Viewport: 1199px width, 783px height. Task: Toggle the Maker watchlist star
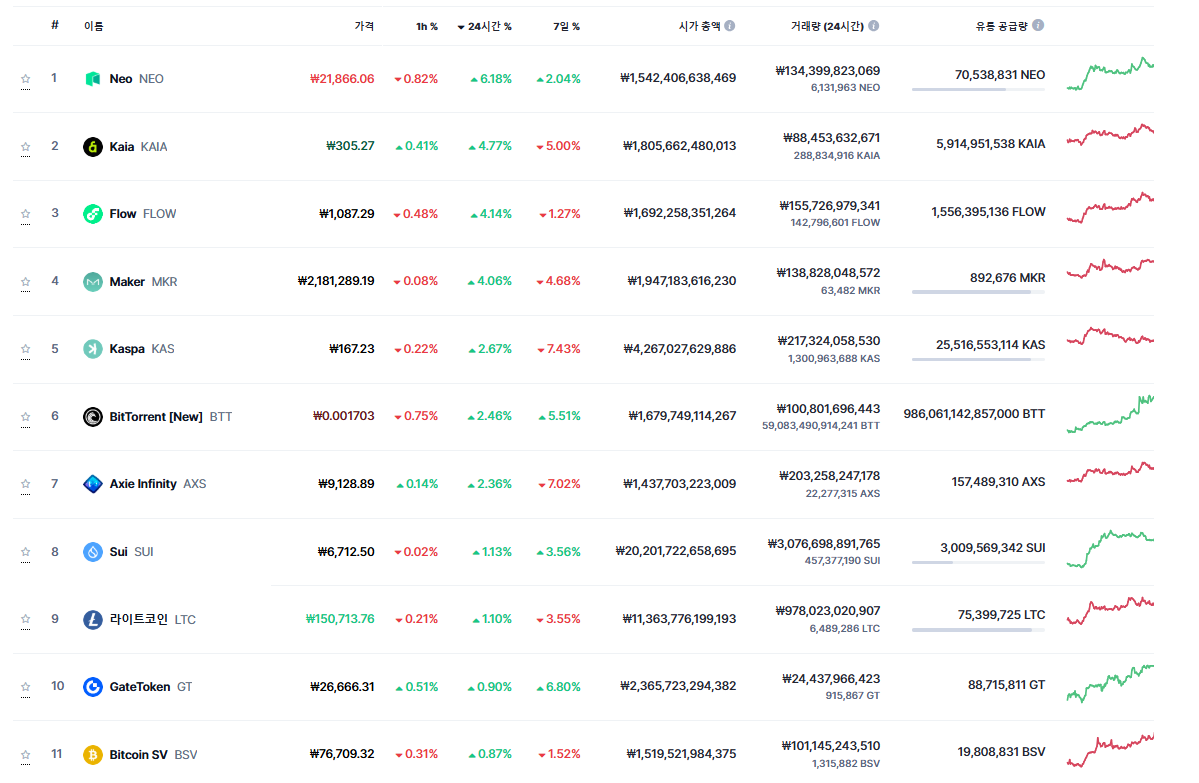pos(25,281)
